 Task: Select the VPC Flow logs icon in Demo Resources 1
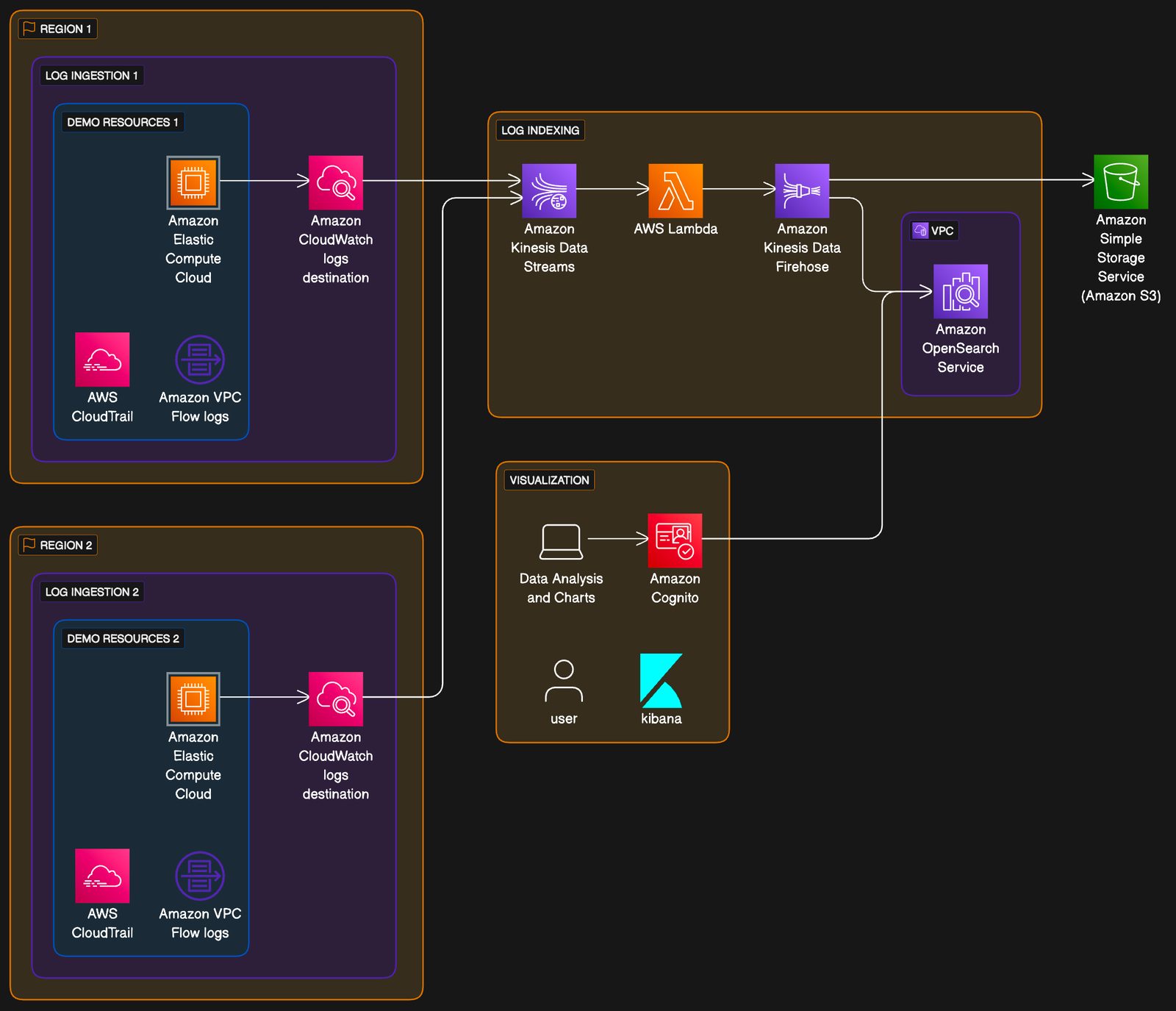click(200, 360)
